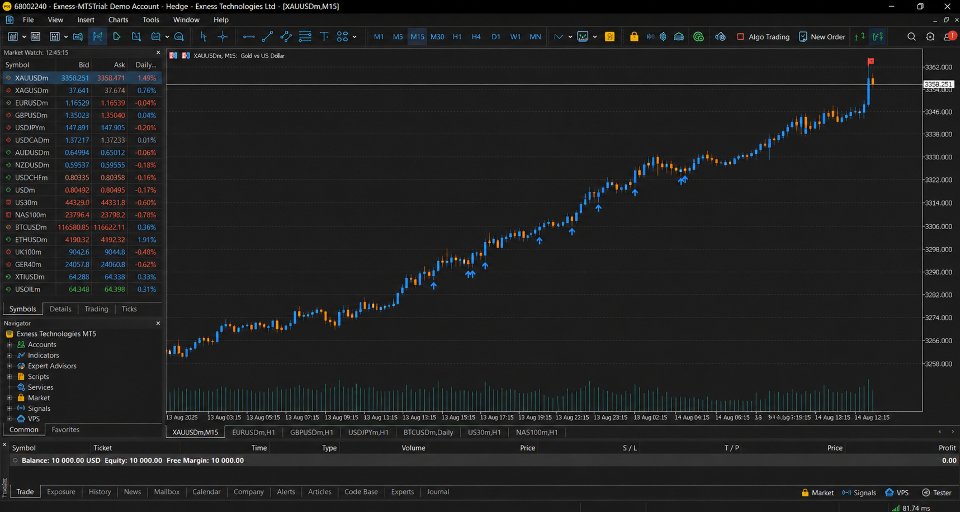This screenshot has width=960, height=512.
Task: Select the text label drawing tool
Action: click(x=324, y=37)
